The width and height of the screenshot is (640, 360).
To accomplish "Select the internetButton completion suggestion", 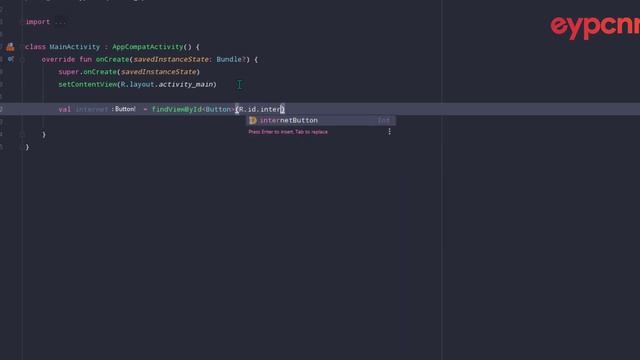I will pyautogui.click(x=321, y=120).
